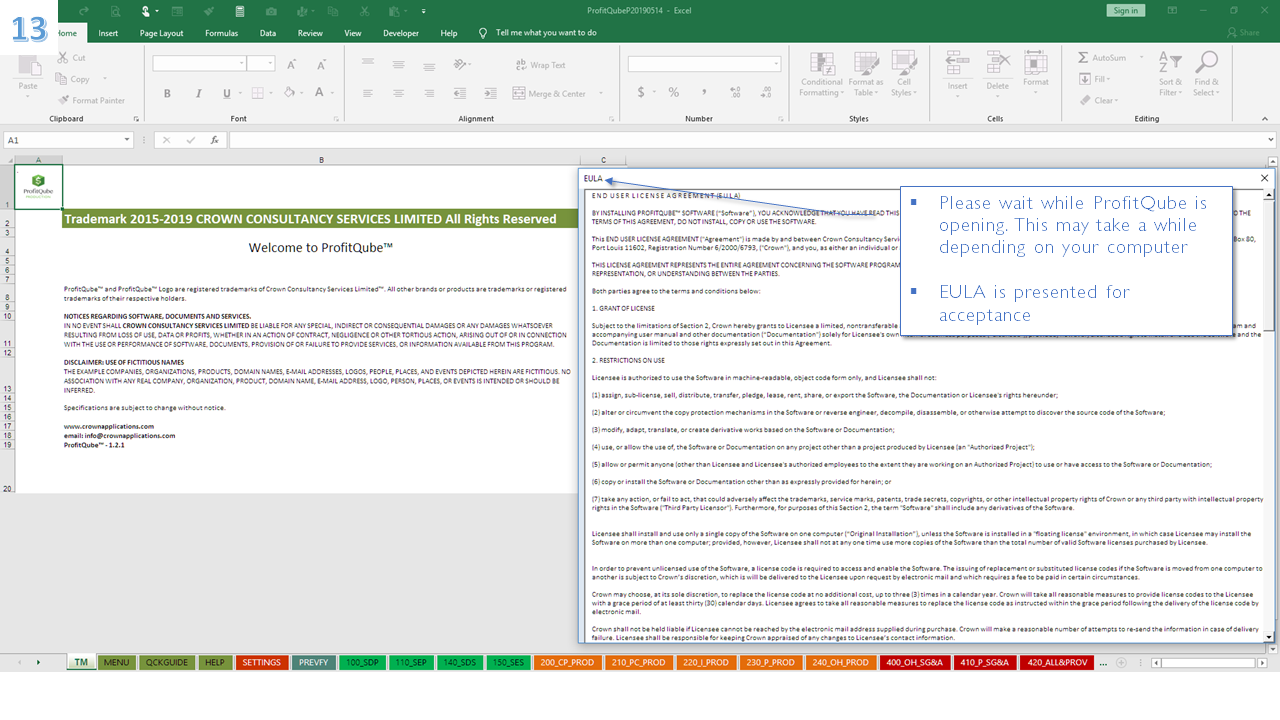Open the Fill Color dropdown arrow
1280x720 pixels.
[x=301, y=93]
